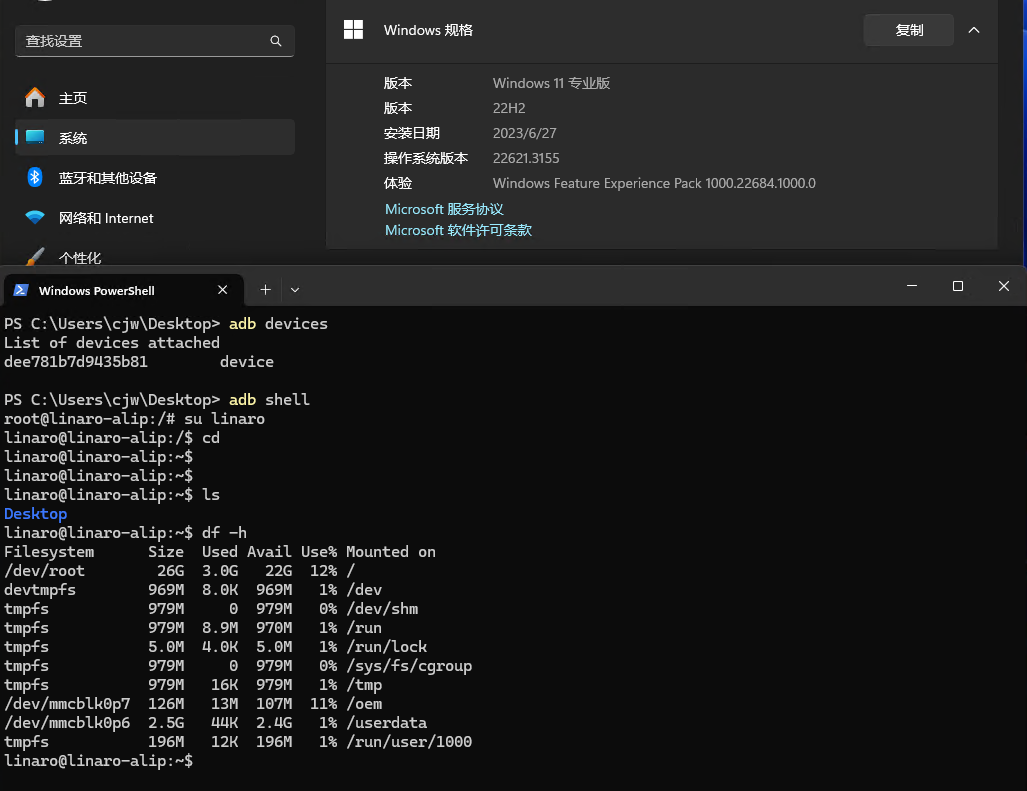Click the adb shell command line
The height and width of the screenshot is (791, 1027).
pyautogui.click(x=157, y=399)
